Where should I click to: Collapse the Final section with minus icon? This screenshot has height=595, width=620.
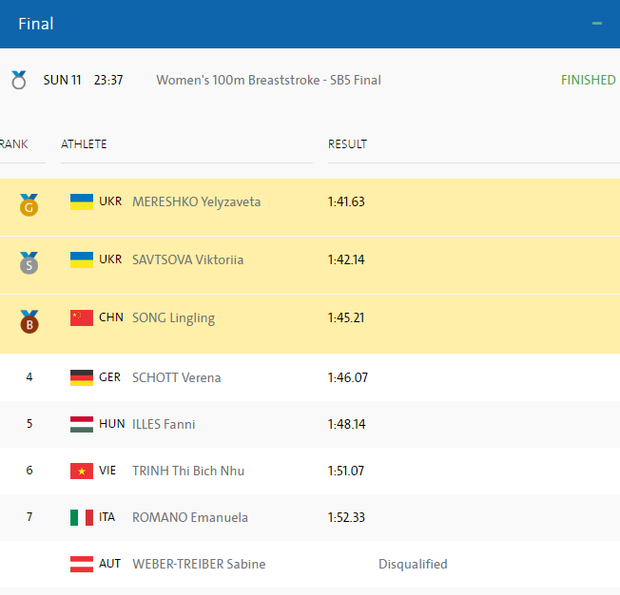pos(597,23)
